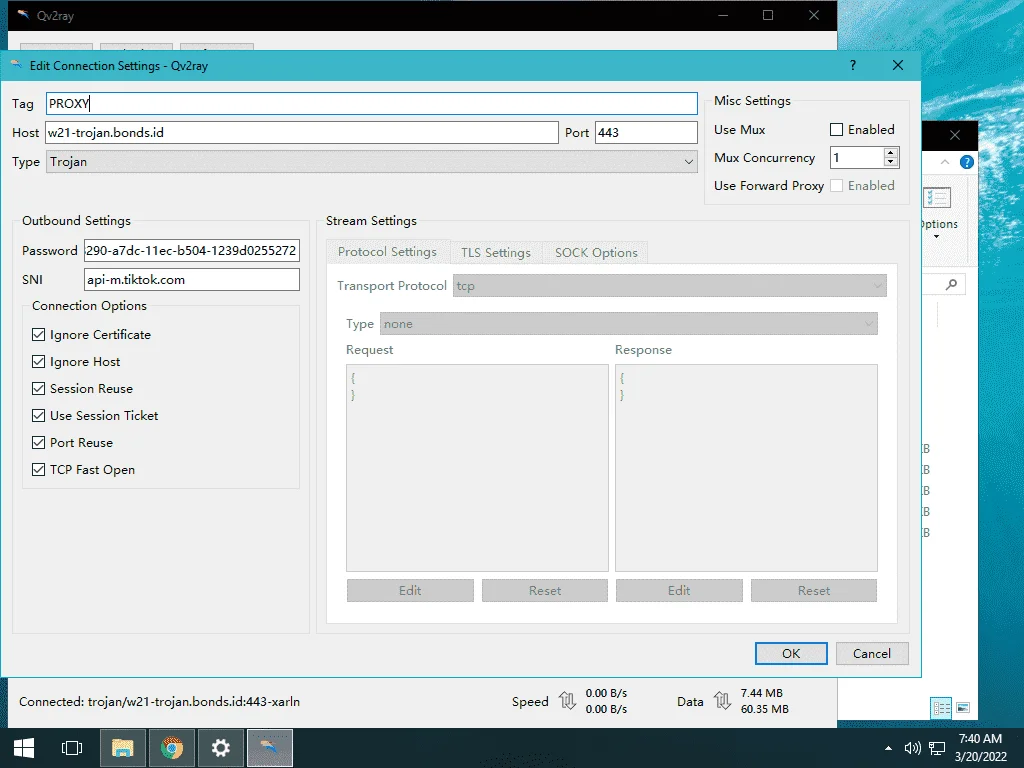Close the Explorer window behind the dialog

955,135
